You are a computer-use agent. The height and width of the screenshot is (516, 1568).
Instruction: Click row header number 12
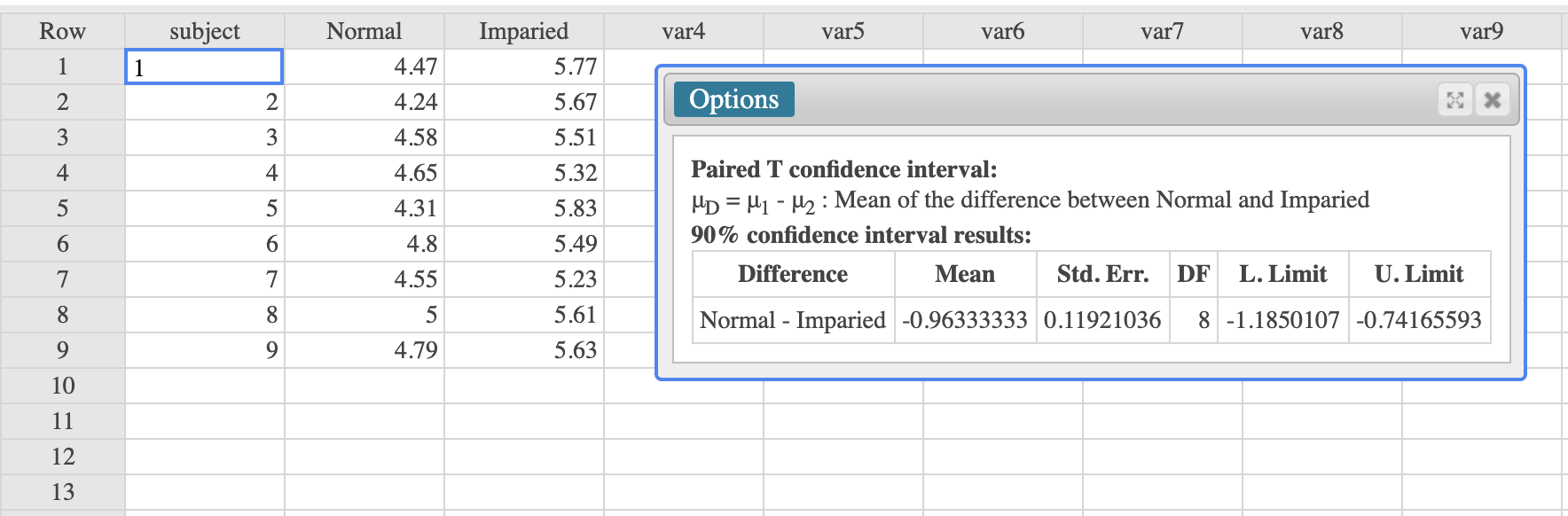pyautogui.click(x=62, y=457)
